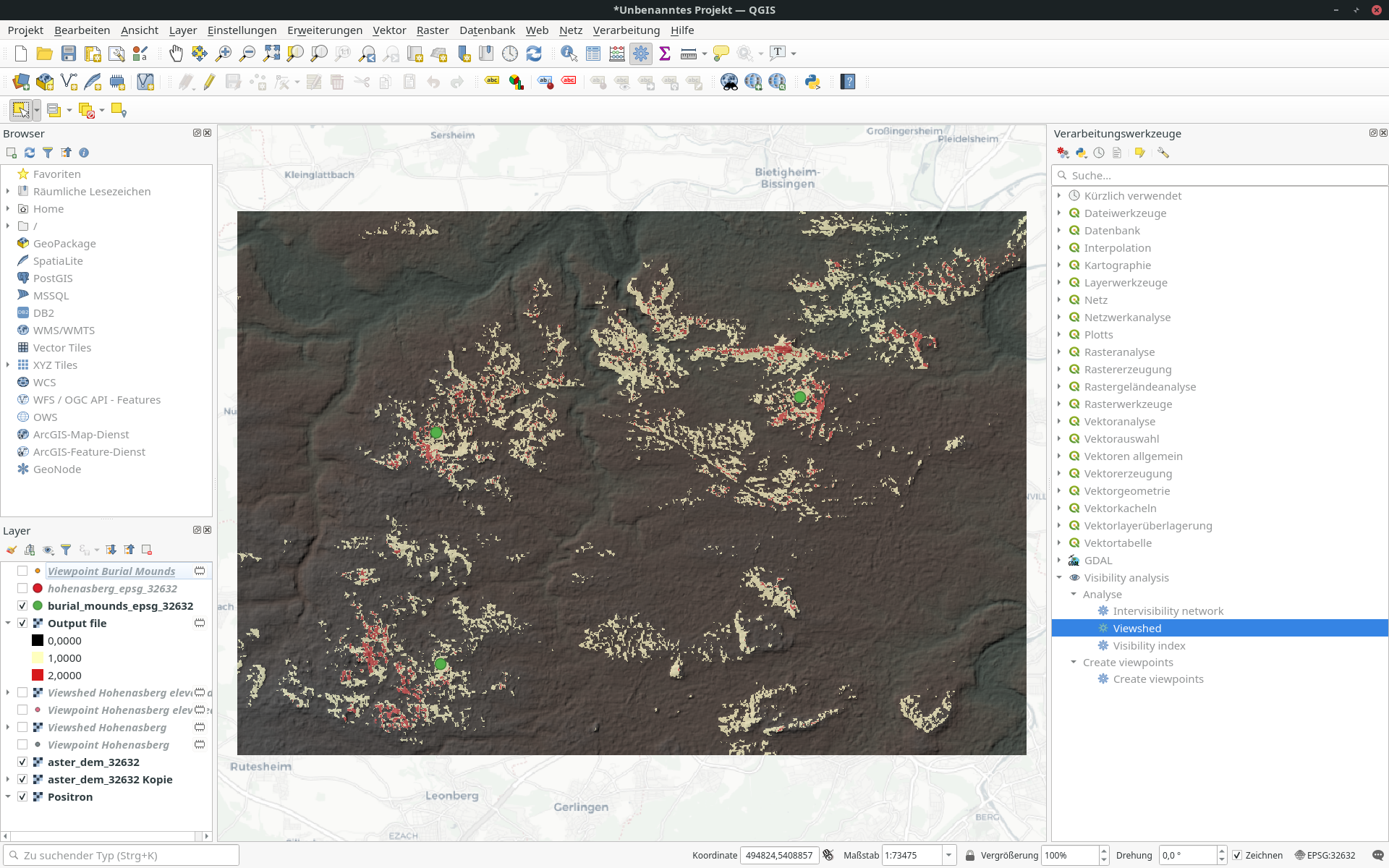Hide the Positron basemap layer
The width and height of the screenshot is (1389, 868).
click(22, 796)
